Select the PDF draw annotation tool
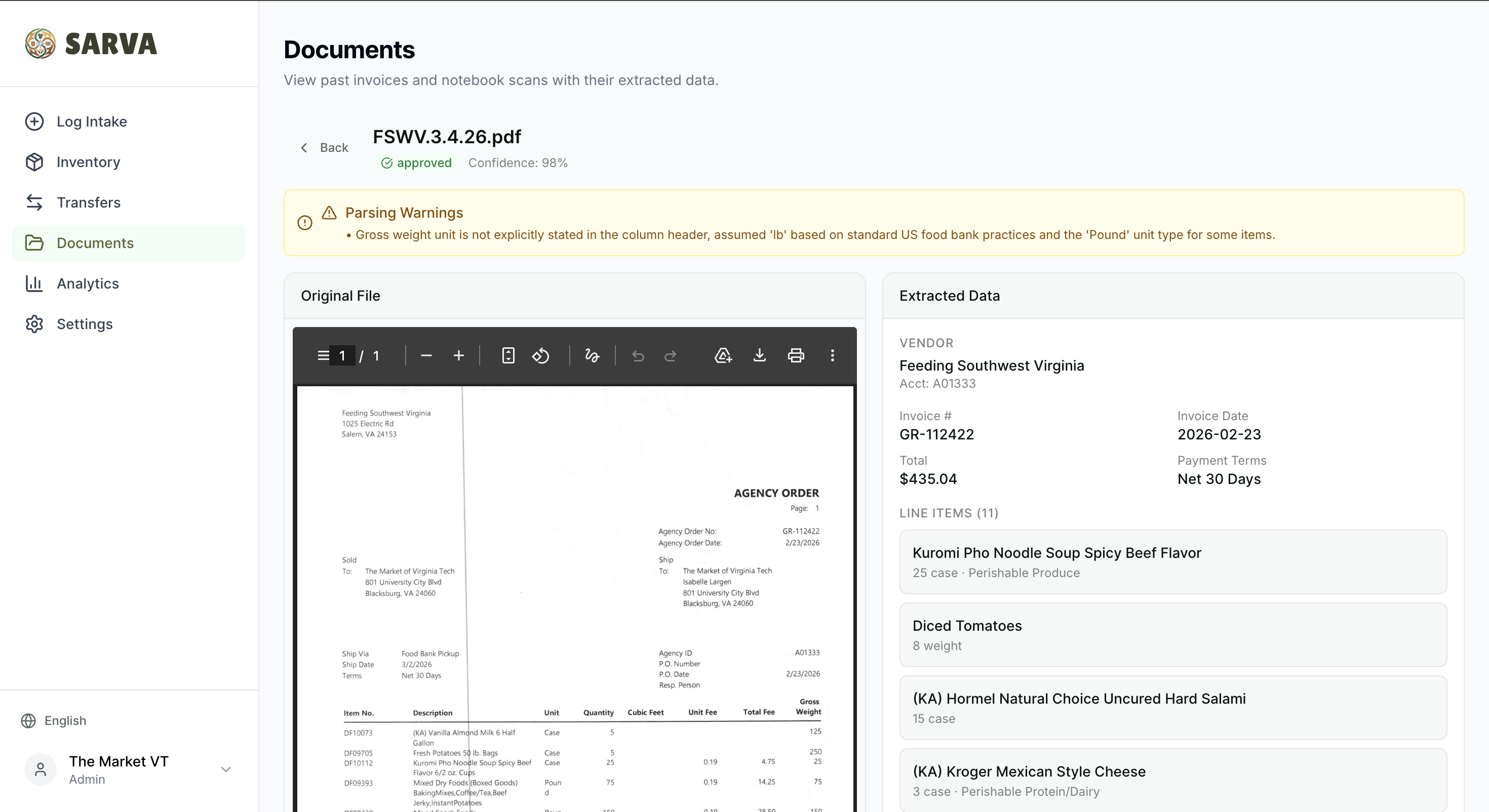Screen dimensions: 1489x812 (x=592, y=355)
